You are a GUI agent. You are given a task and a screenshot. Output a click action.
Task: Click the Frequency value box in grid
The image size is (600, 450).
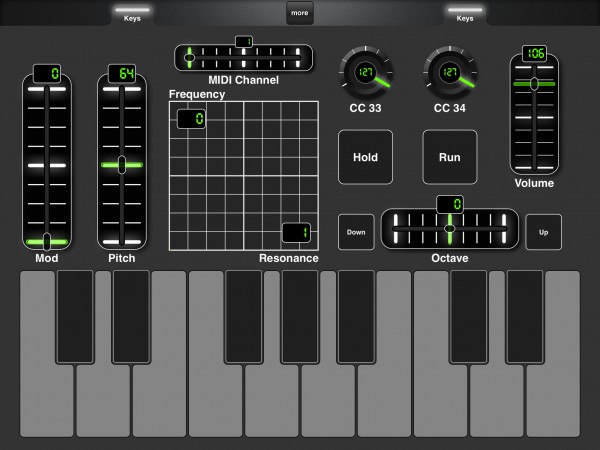click(191, 119)
